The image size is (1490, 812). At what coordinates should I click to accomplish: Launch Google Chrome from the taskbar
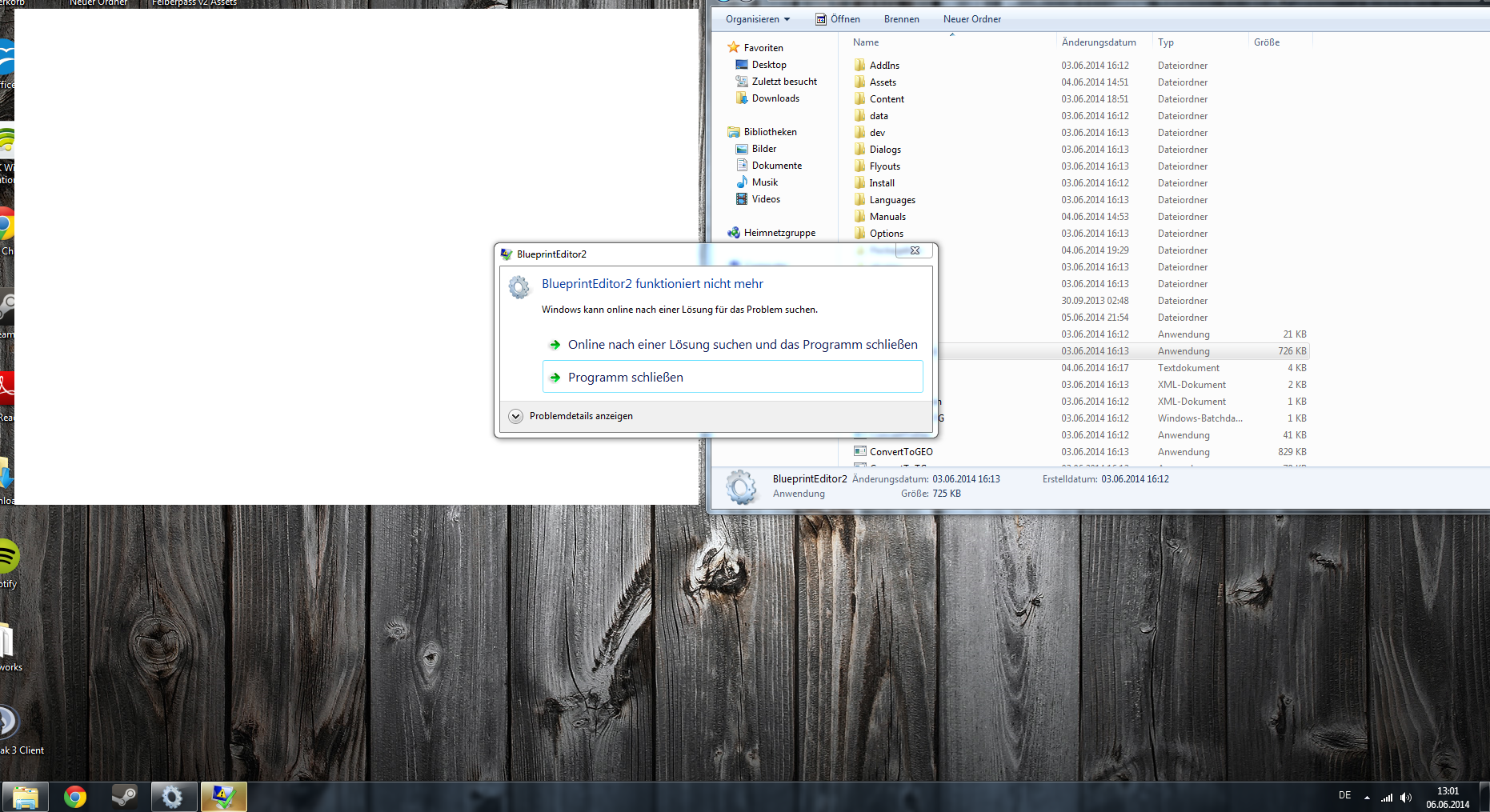pyautogui.click(x=75, y=797)
